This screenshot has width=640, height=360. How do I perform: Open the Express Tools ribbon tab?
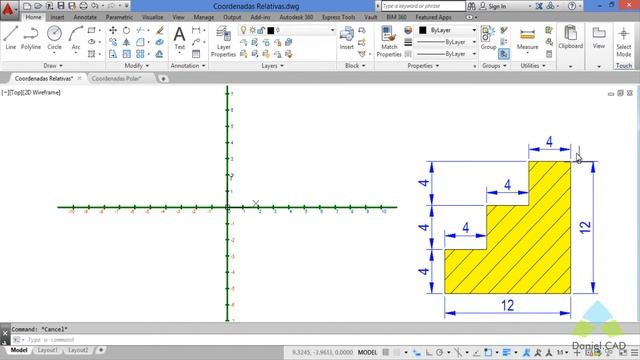click(338, 17)
